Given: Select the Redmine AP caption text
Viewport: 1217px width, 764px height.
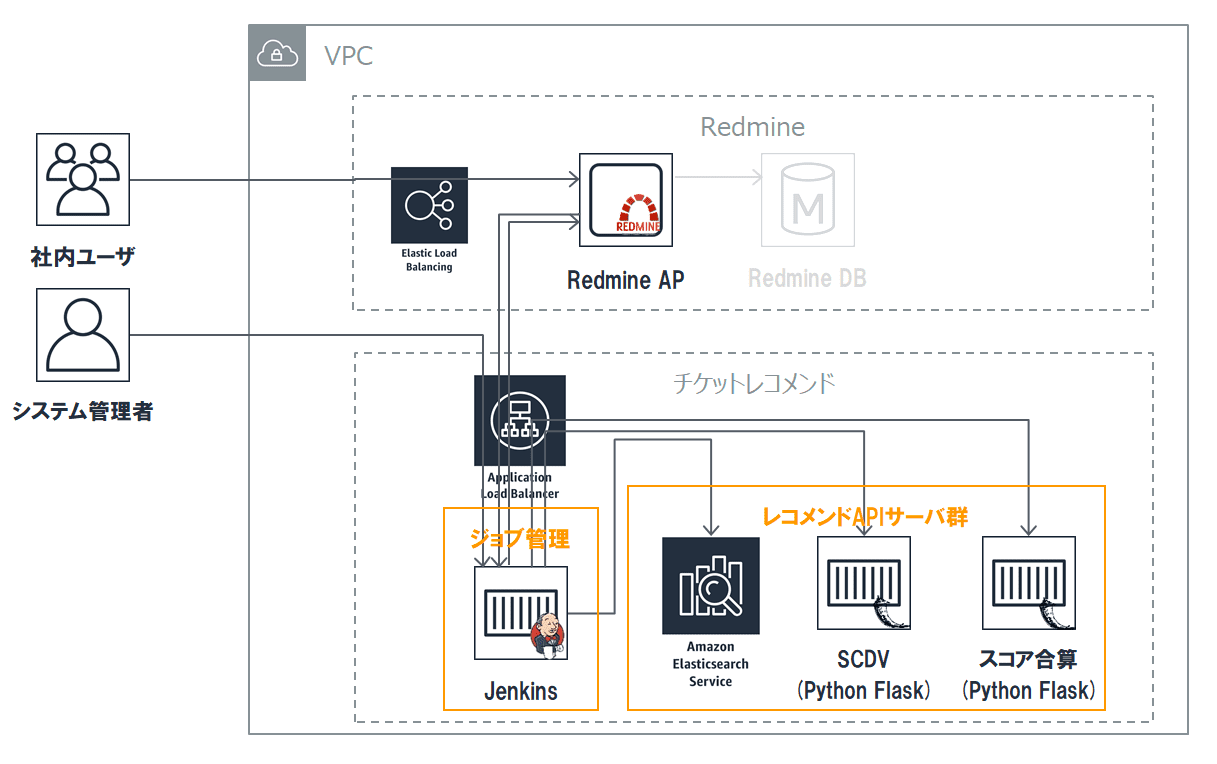Looking at the screenshot, I should (626, 280).
